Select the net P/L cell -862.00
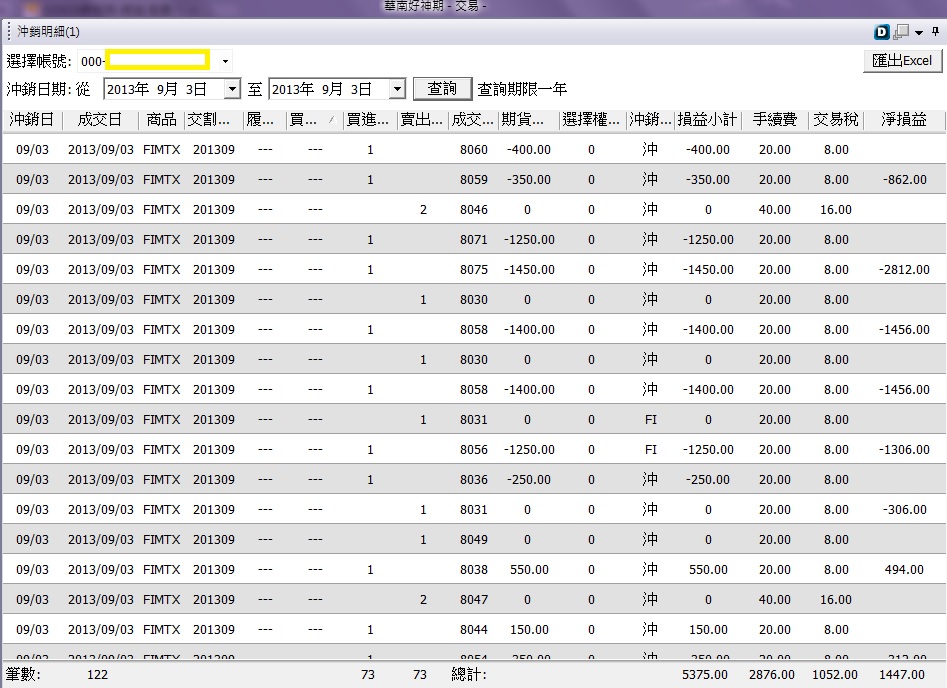Viewport: 947px width, 688px height. click(904, 179)
